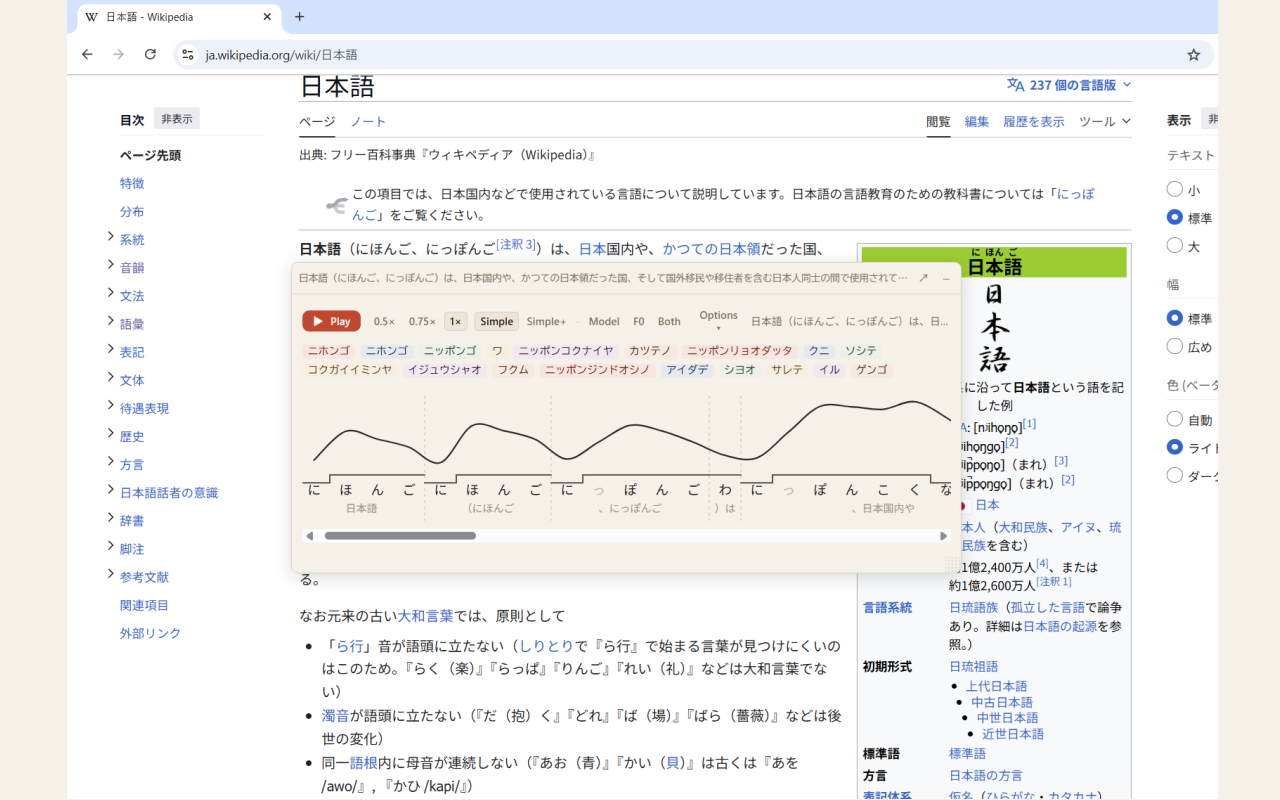
Task: Follow the しりとり link
Action: [546, 646]
